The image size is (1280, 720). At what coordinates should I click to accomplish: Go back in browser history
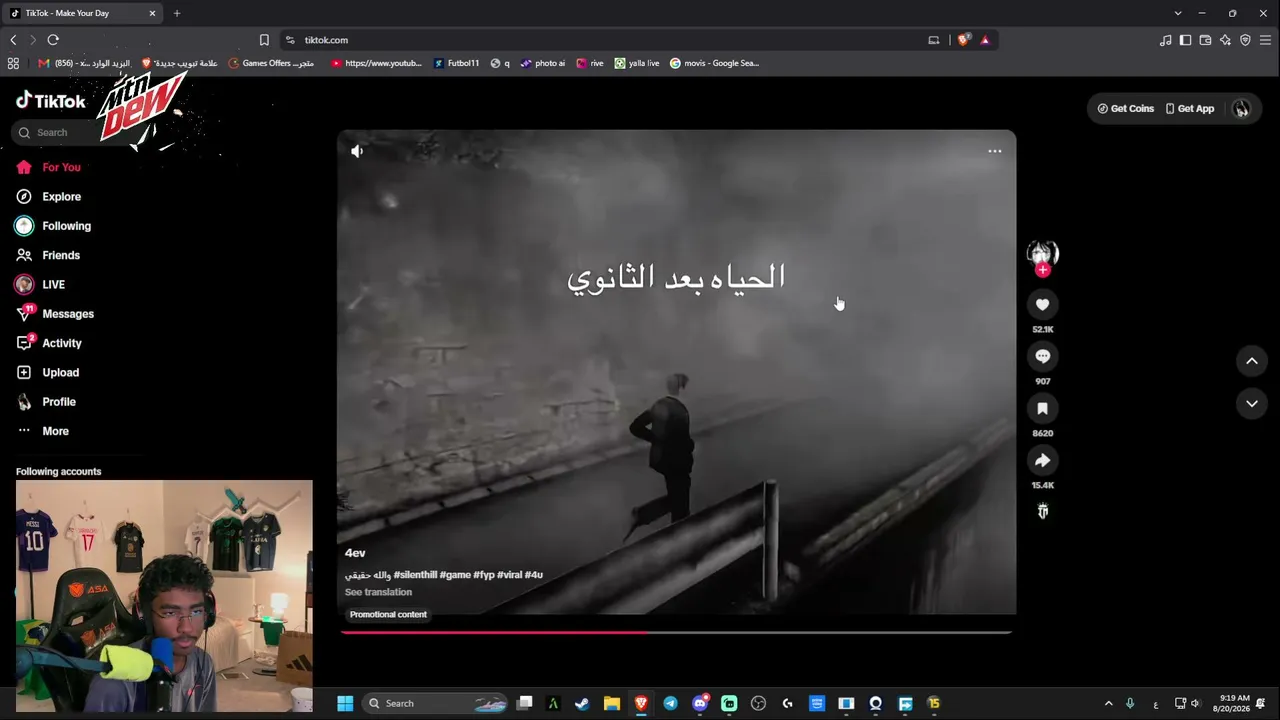tap(13, 40)
